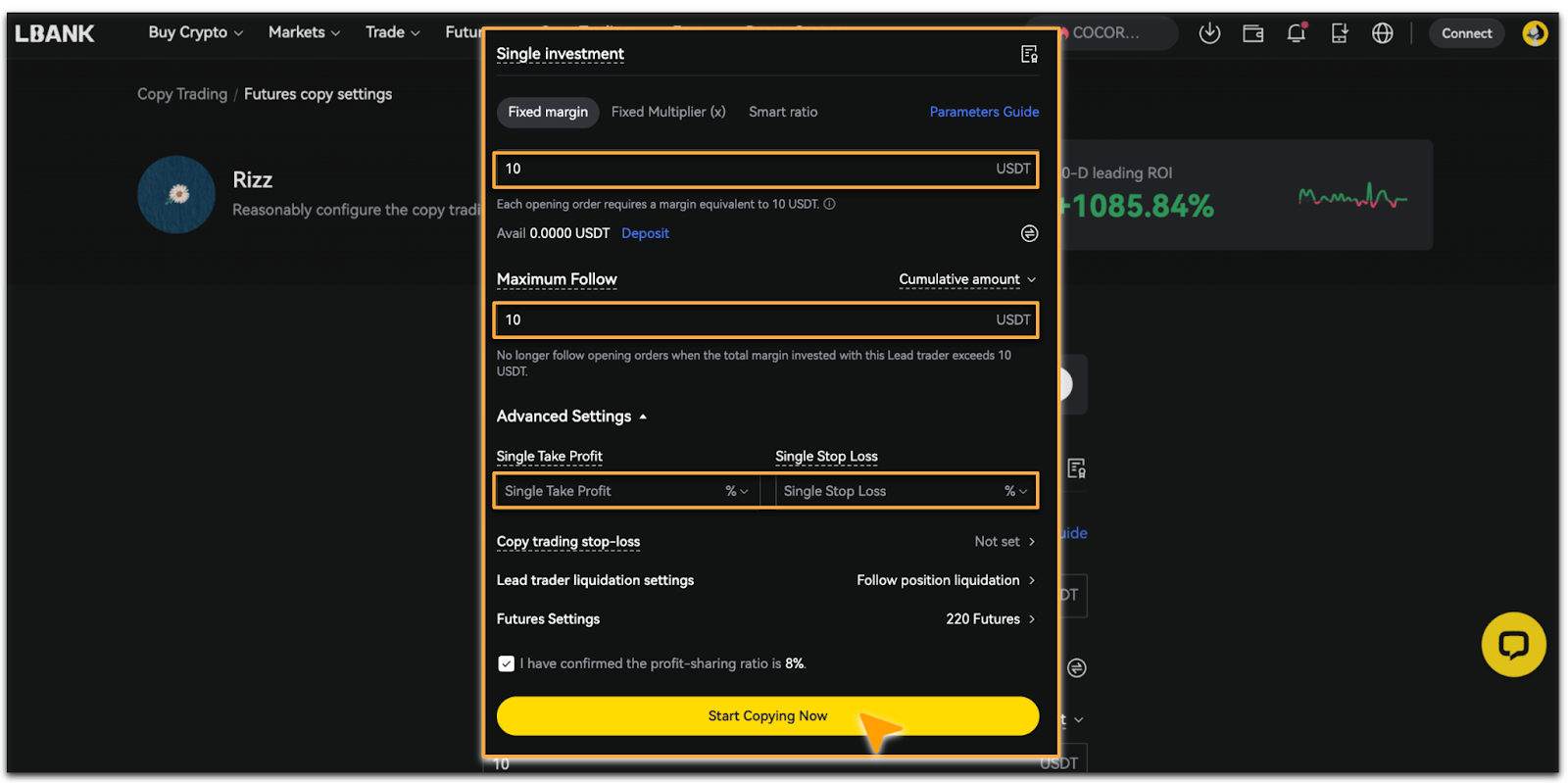
Task: Click the Single investment heading
Action: [560, 54]
